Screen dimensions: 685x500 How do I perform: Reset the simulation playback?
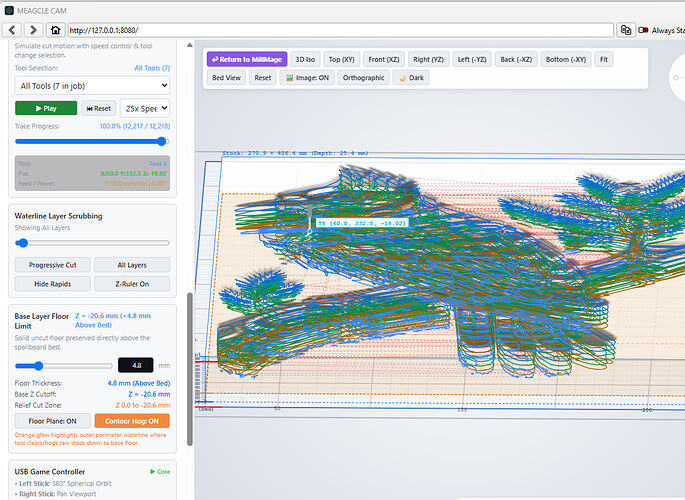tap(99, 108)
